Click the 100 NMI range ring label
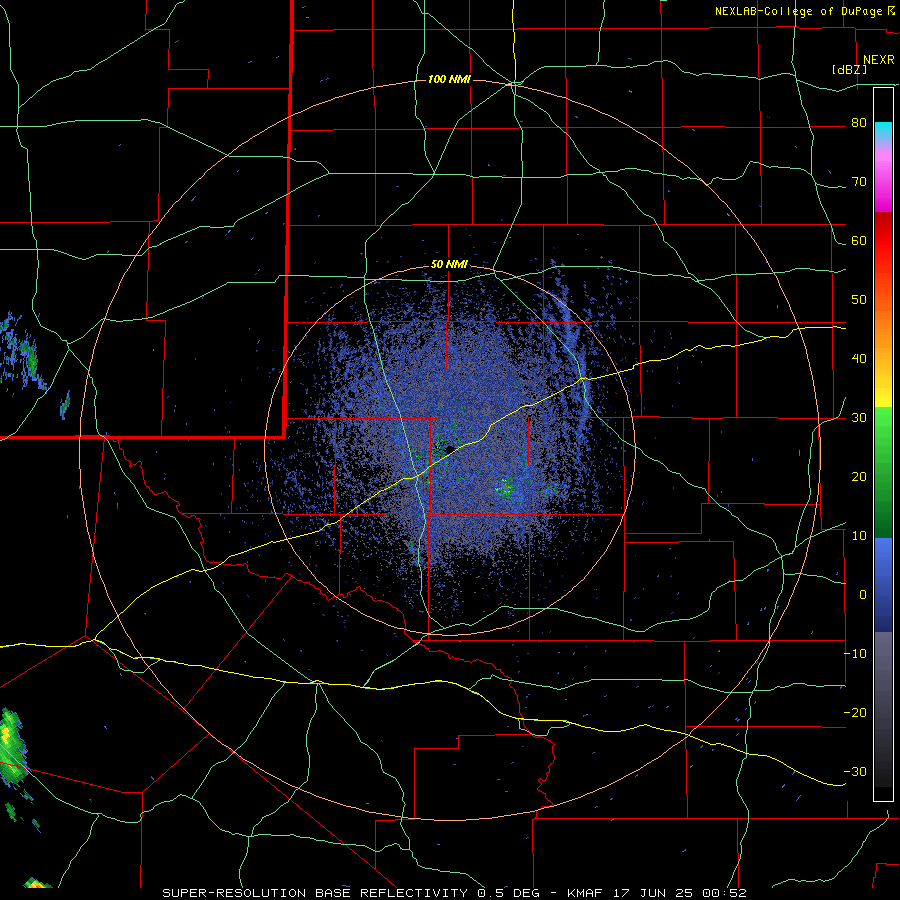This screenshot has width=900, height=900. tap(449, 79)
